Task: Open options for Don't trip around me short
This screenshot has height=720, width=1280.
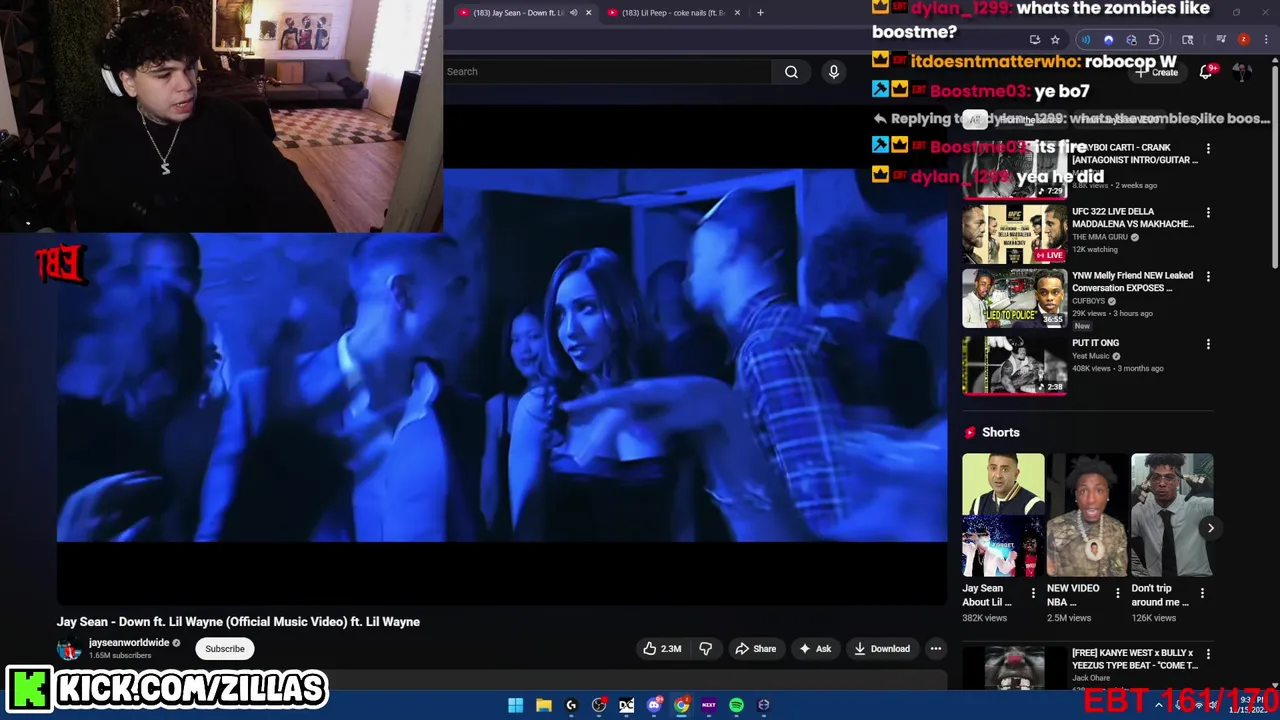Action: coord(1202,593)
